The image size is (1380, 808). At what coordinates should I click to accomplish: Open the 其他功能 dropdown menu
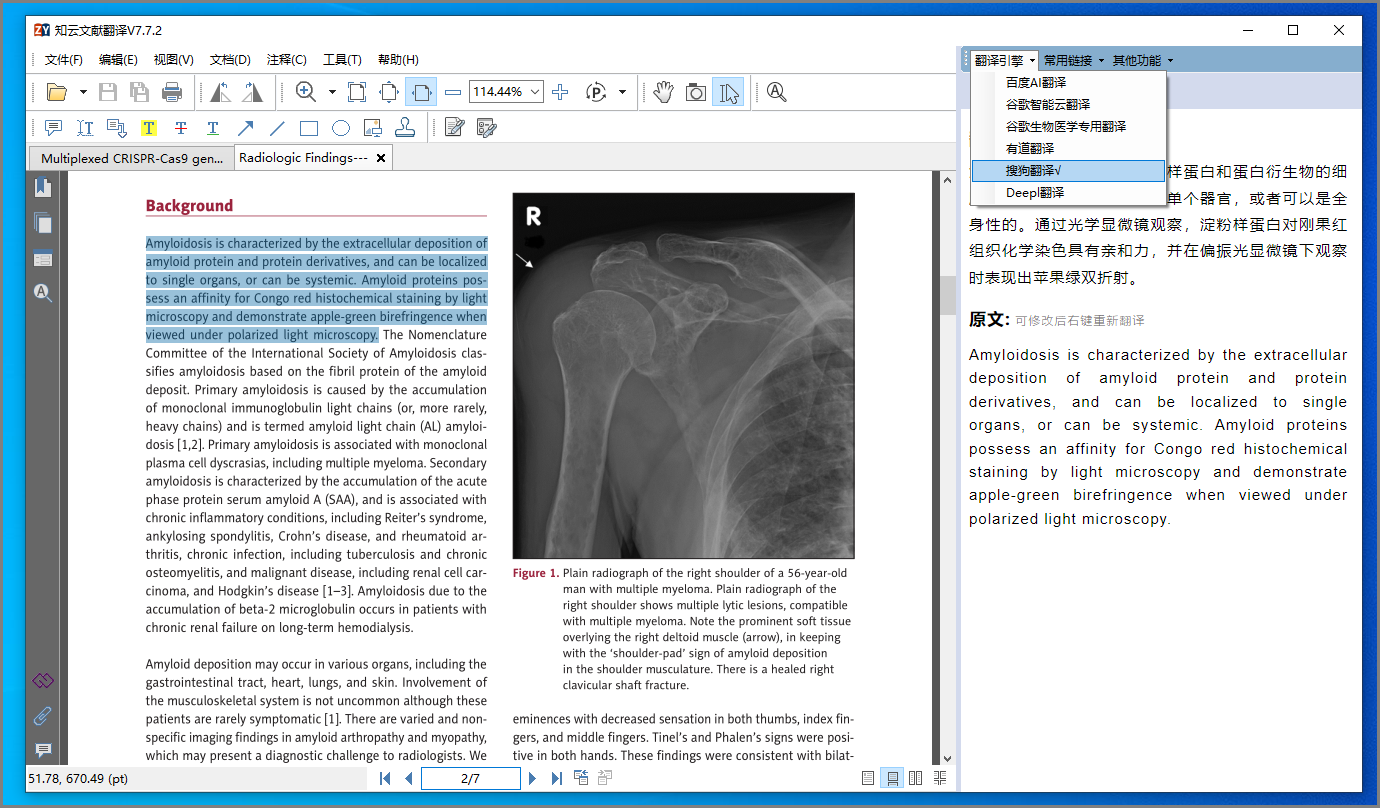pyautogui.click(x=1143, y=61)
